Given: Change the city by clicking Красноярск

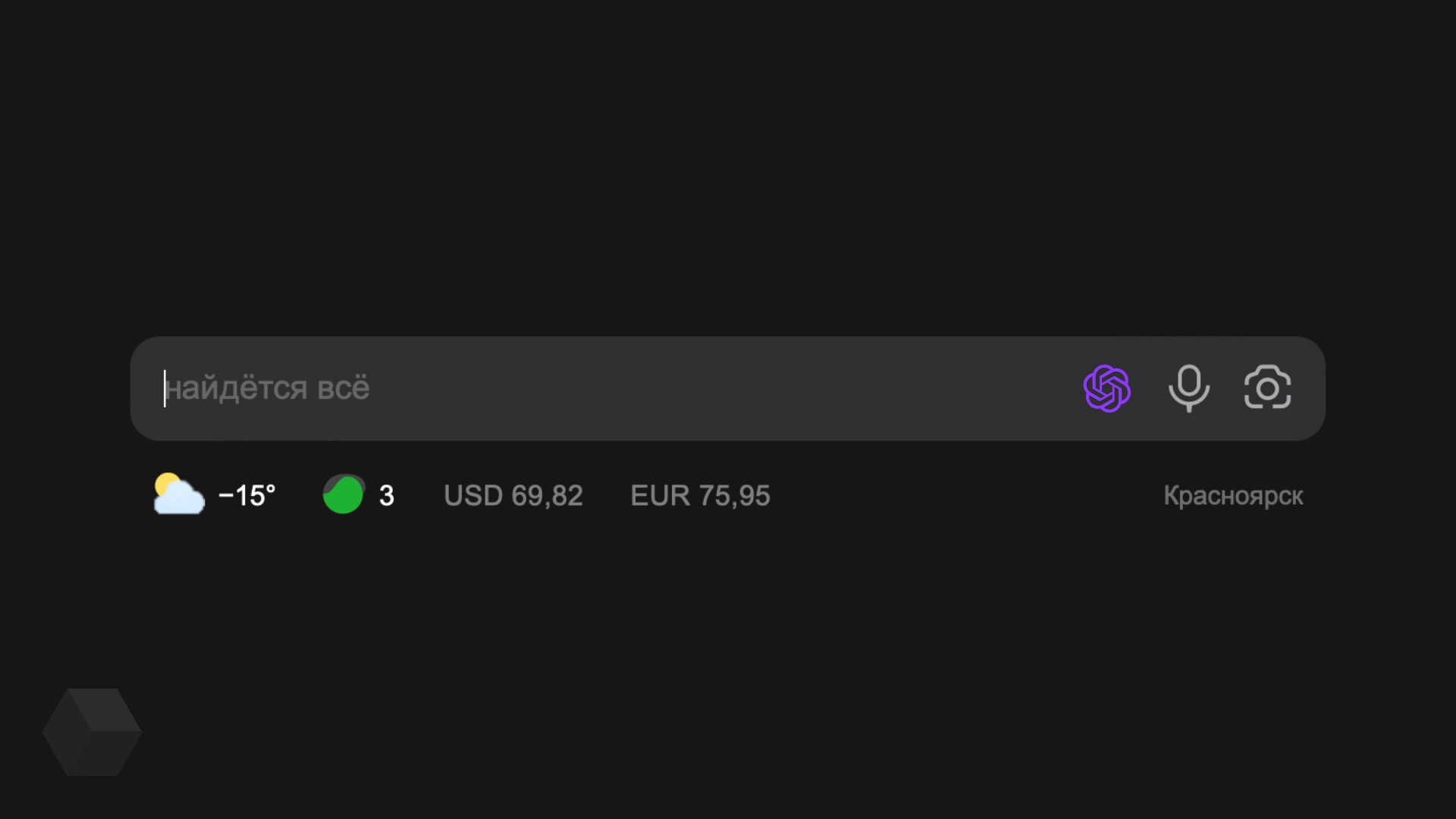Looking at the screenshot, I should click(x=1233, y=496).
